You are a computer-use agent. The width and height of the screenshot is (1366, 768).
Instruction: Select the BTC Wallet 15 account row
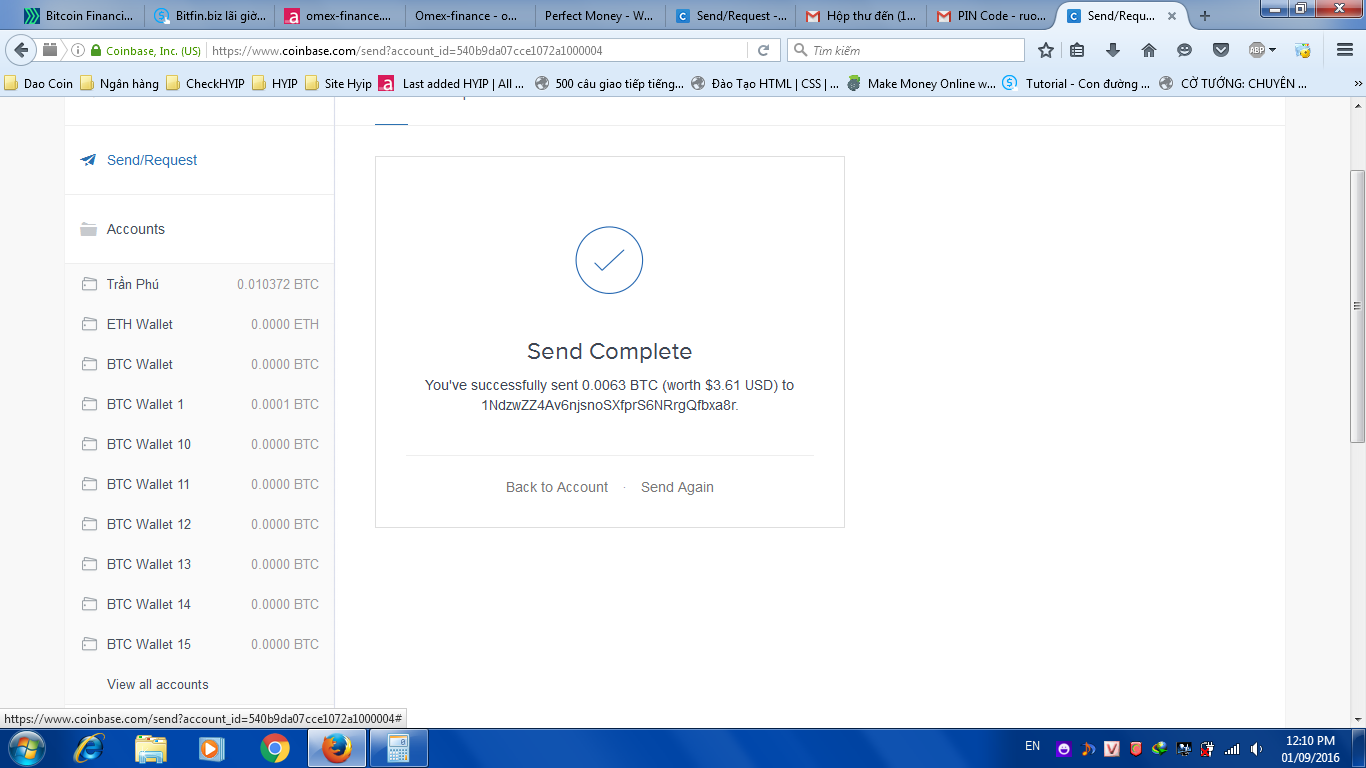(200, 644)
